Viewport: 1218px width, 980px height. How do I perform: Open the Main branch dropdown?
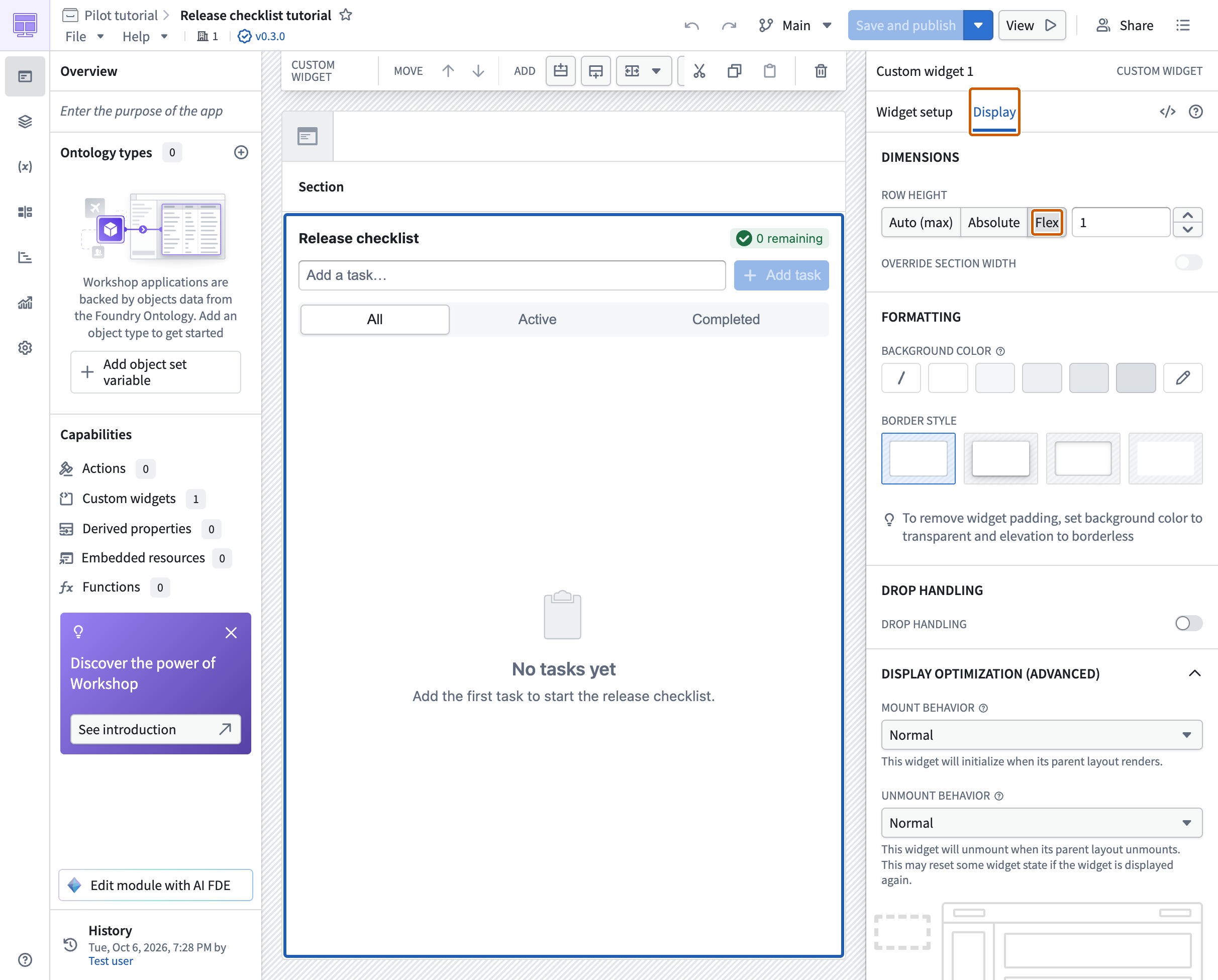pyautogui.click(x=795, y=26)
